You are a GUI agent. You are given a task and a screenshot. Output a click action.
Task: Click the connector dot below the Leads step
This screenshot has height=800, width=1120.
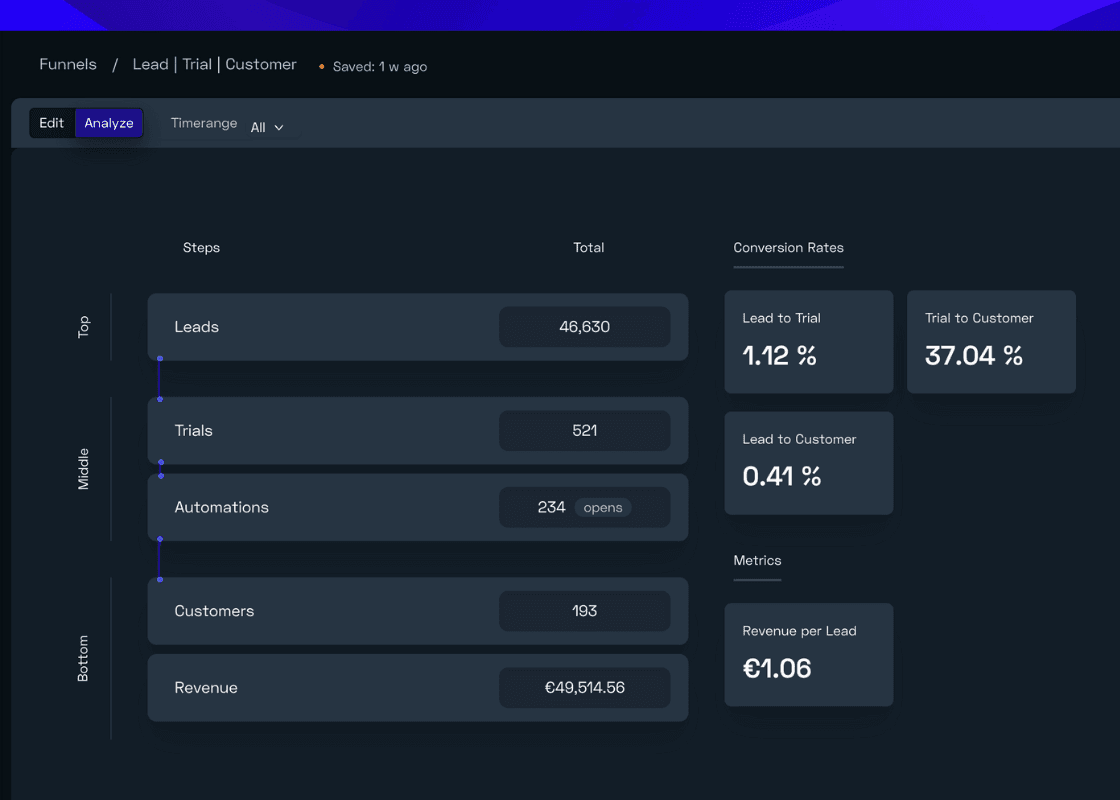[x=160, y=359]
